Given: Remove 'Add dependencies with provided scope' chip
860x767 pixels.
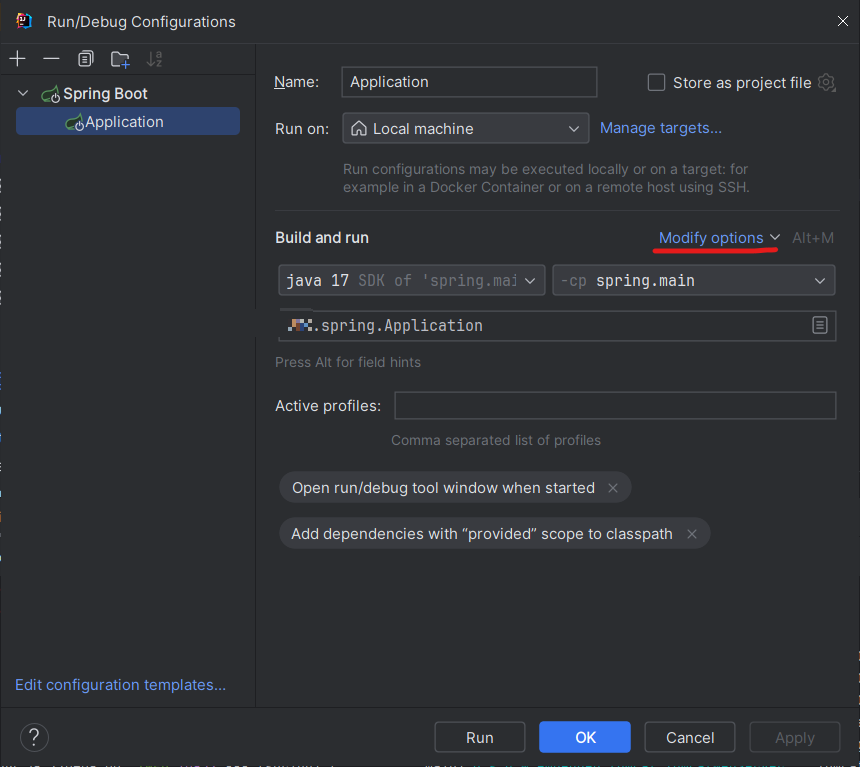Looking at the screenshot, I should pos(692,534).
